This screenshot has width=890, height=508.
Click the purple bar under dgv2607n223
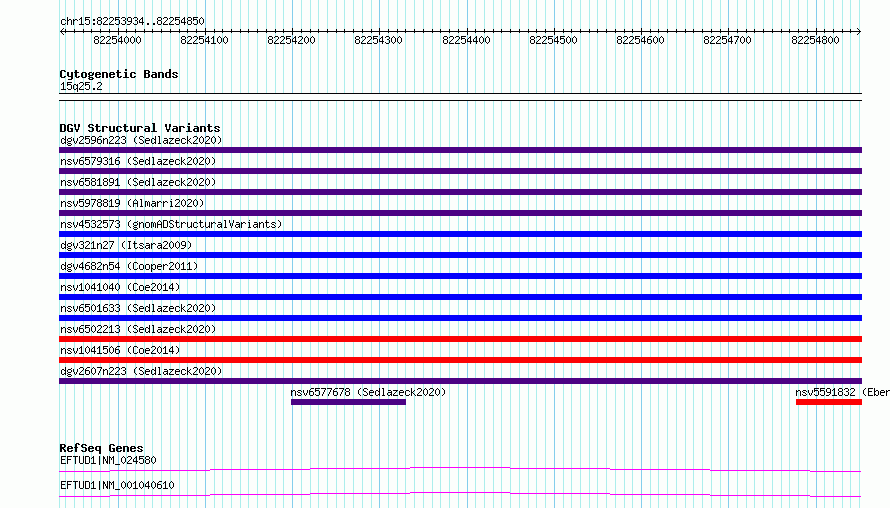coord(460,381)
